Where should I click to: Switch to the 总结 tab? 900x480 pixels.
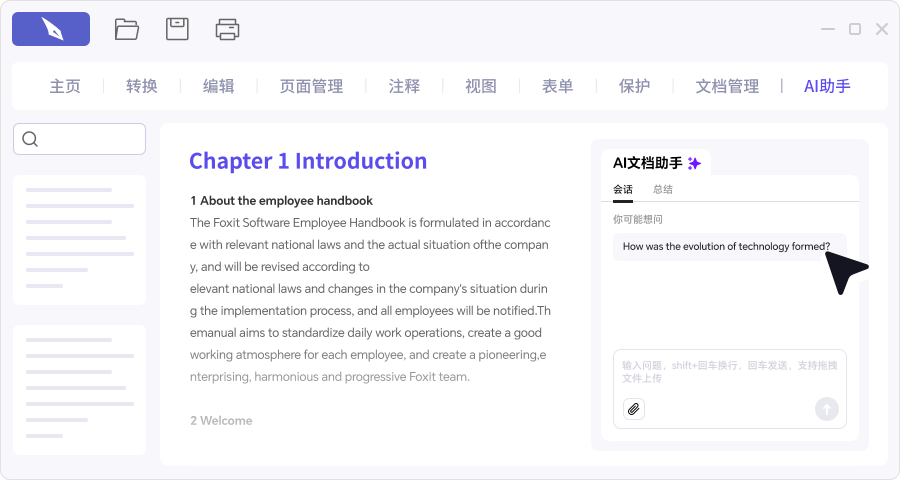tap(663, 189)
